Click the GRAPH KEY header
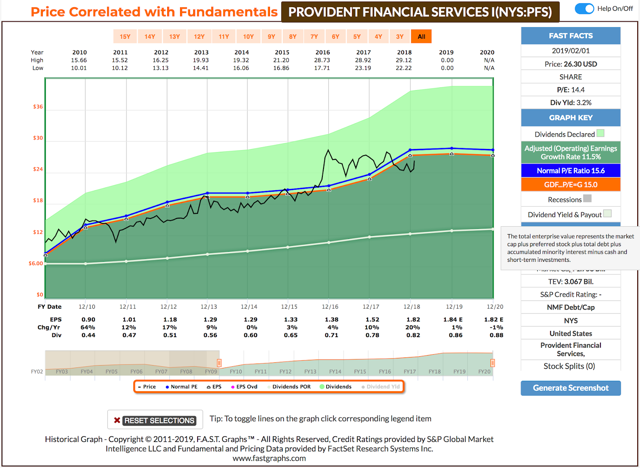The image size is (640, 468). (x=571, y=118)
